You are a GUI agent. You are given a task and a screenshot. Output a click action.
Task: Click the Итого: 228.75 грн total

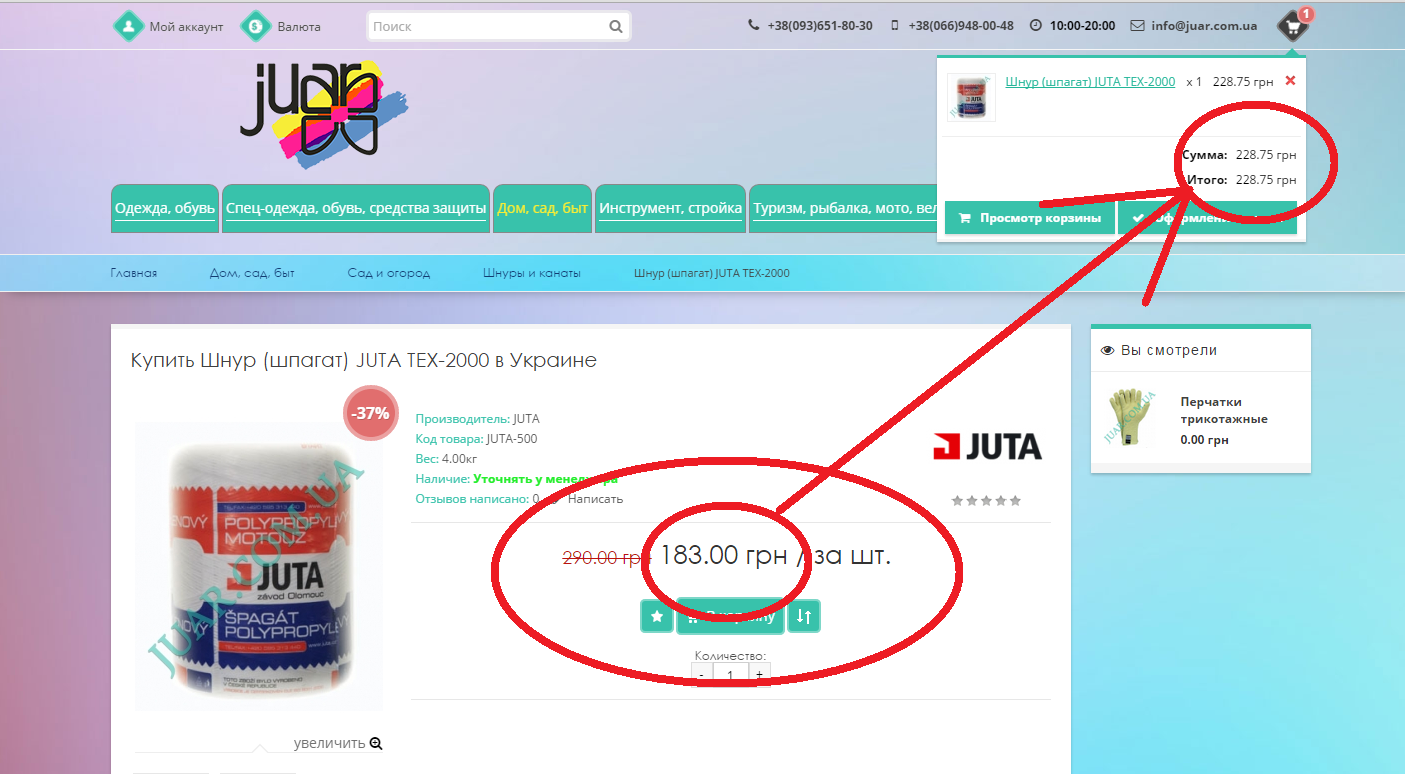point(1240,180)
